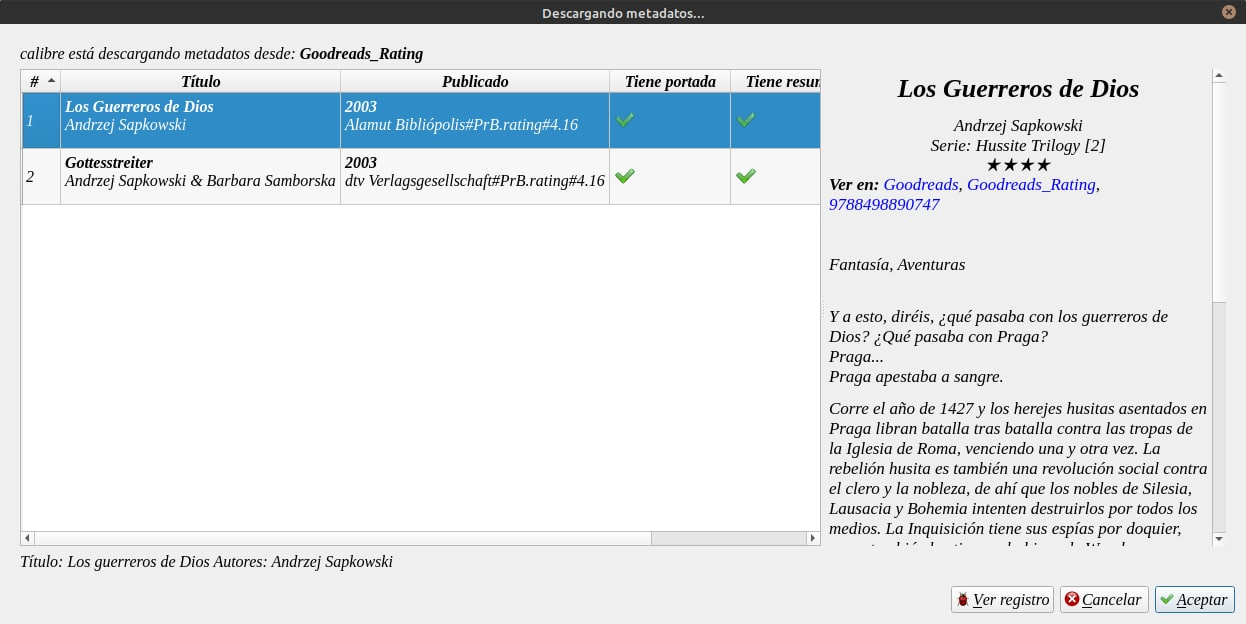Sort by Tiene portada column
The height and width of the screenshot is (624, 1246).
pos(670,81)
